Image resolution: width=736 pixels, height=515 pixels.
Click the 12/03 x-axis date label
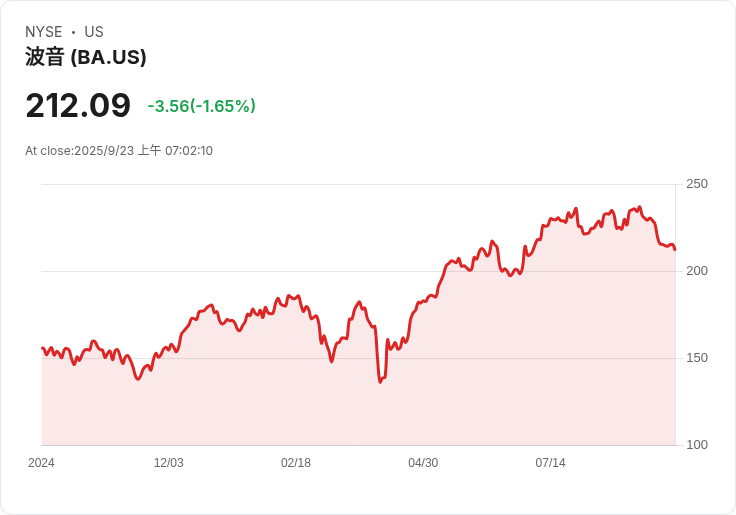tap(168, 463)
